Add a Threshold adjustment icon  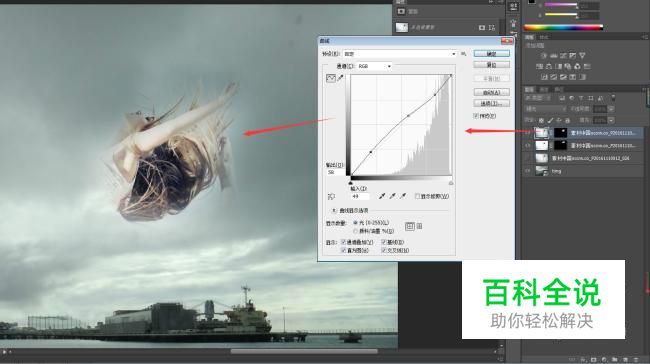tap(563, 77)
